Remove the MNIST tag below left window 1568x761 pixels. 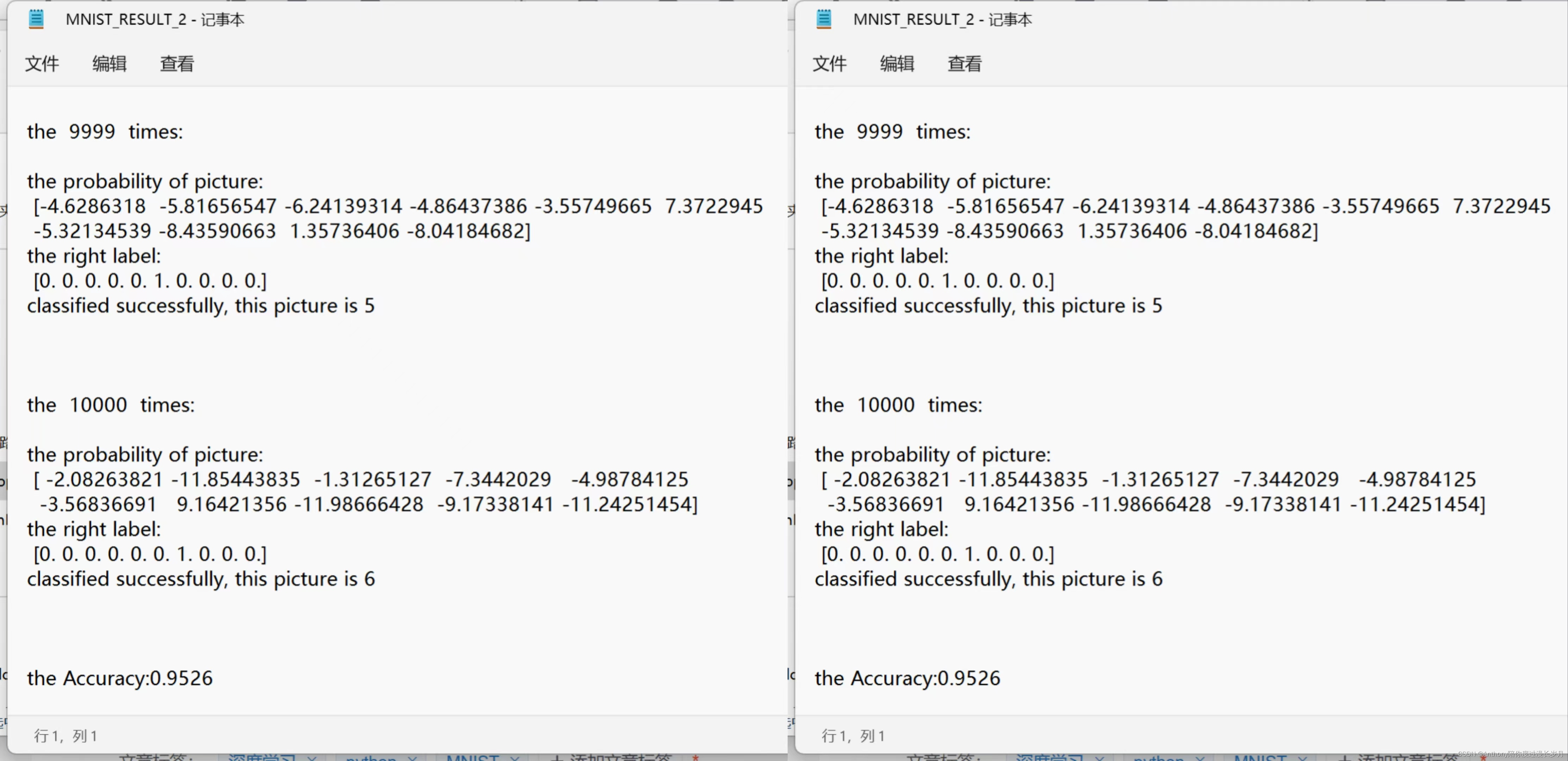[515, 758]
